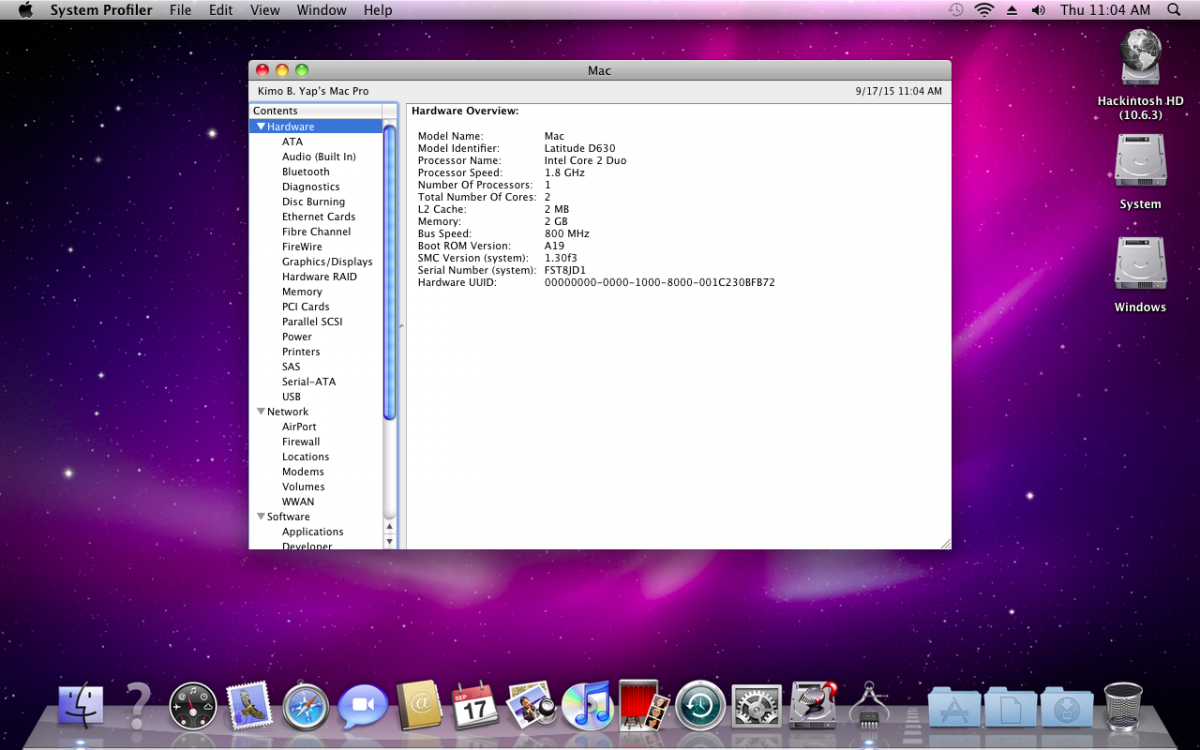Open iCal calendar icon

pos(475,706)
